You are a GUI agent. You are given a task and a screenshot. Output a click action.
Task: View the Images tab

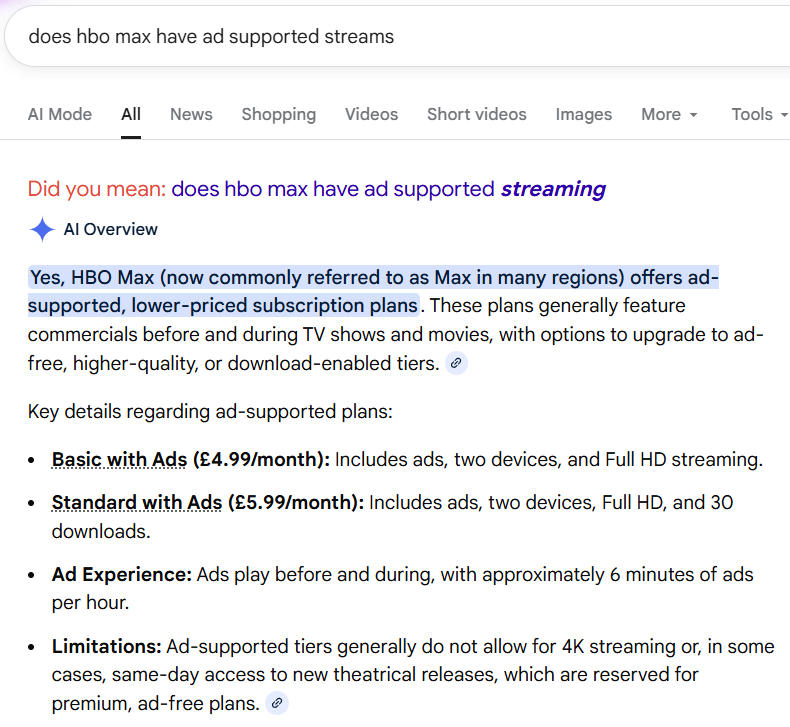[x=583, y=114]
